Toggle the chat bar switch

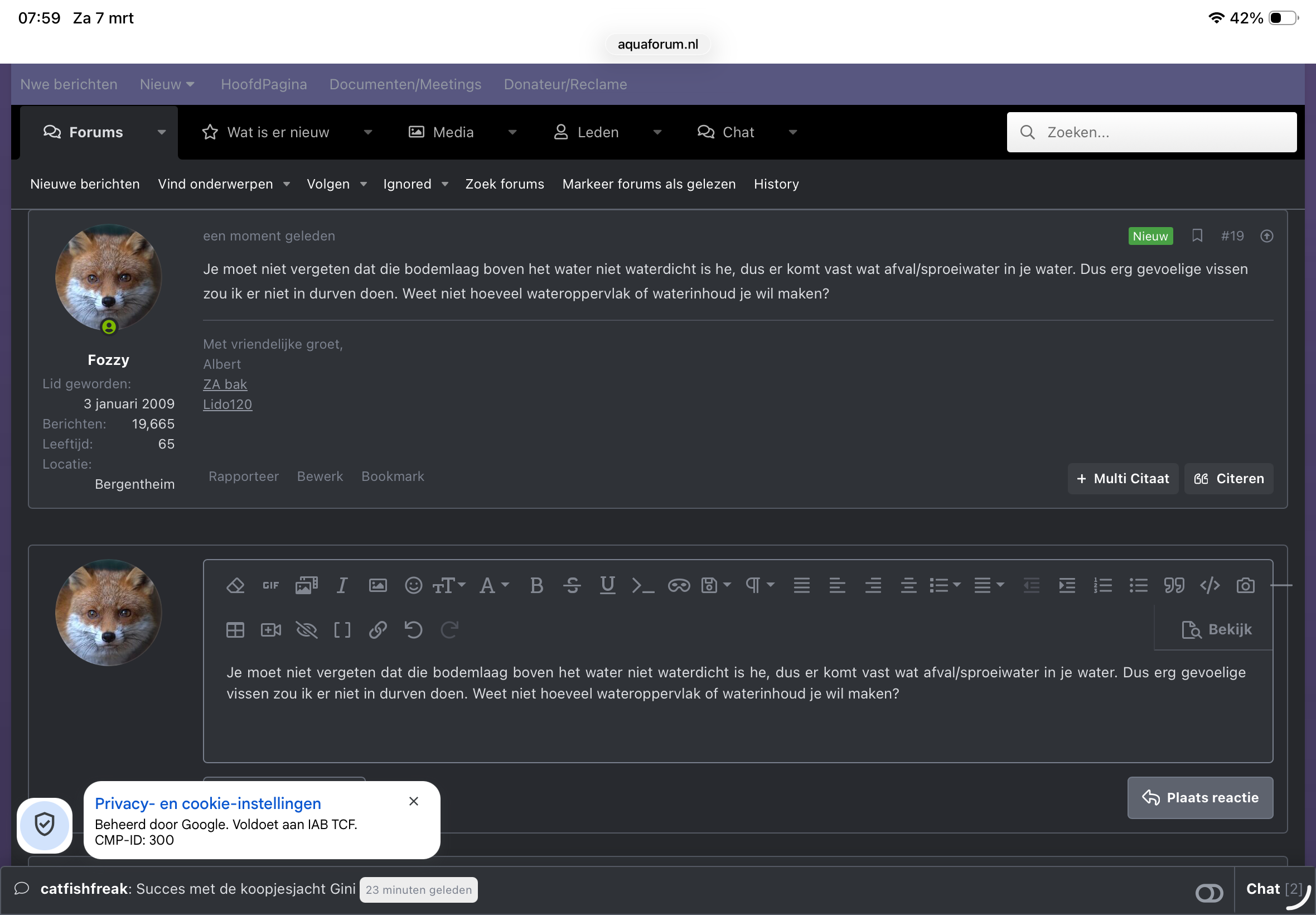click(1209, 892)
